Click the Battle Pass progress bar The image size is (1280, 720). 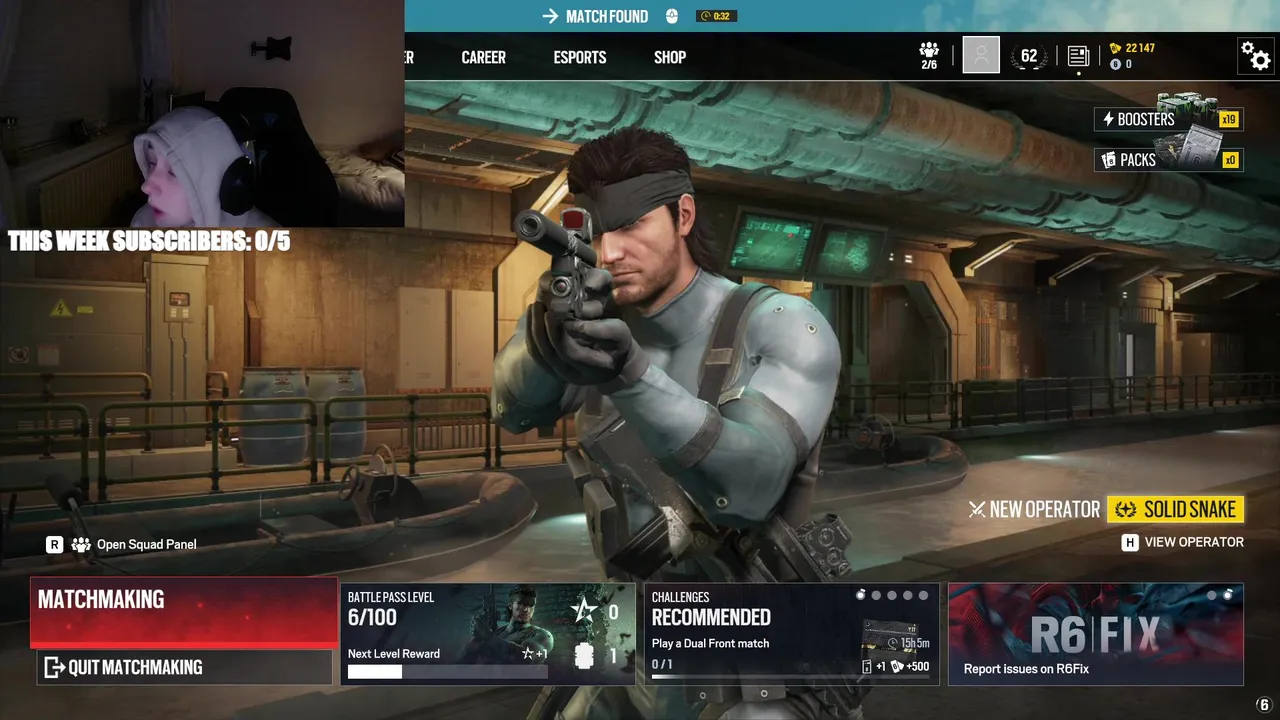click(447, 672)
